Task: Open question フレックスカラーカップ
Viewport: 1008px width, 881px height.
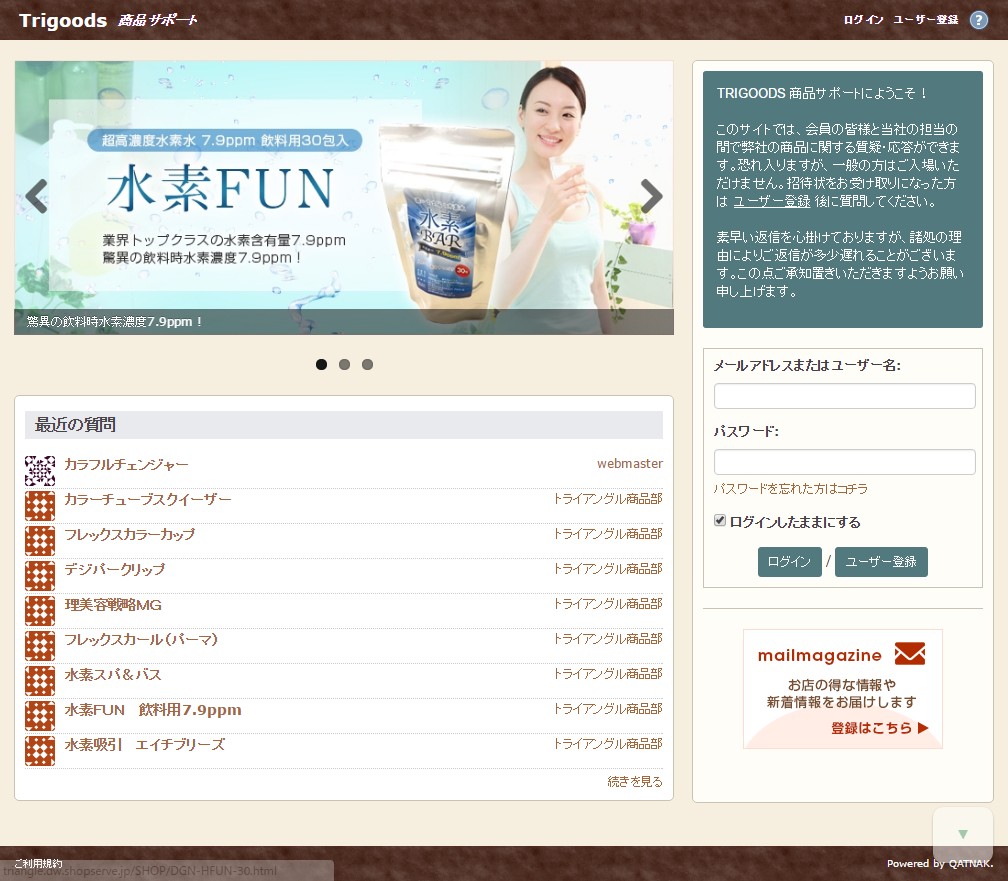Action: [x=130, y=534]
